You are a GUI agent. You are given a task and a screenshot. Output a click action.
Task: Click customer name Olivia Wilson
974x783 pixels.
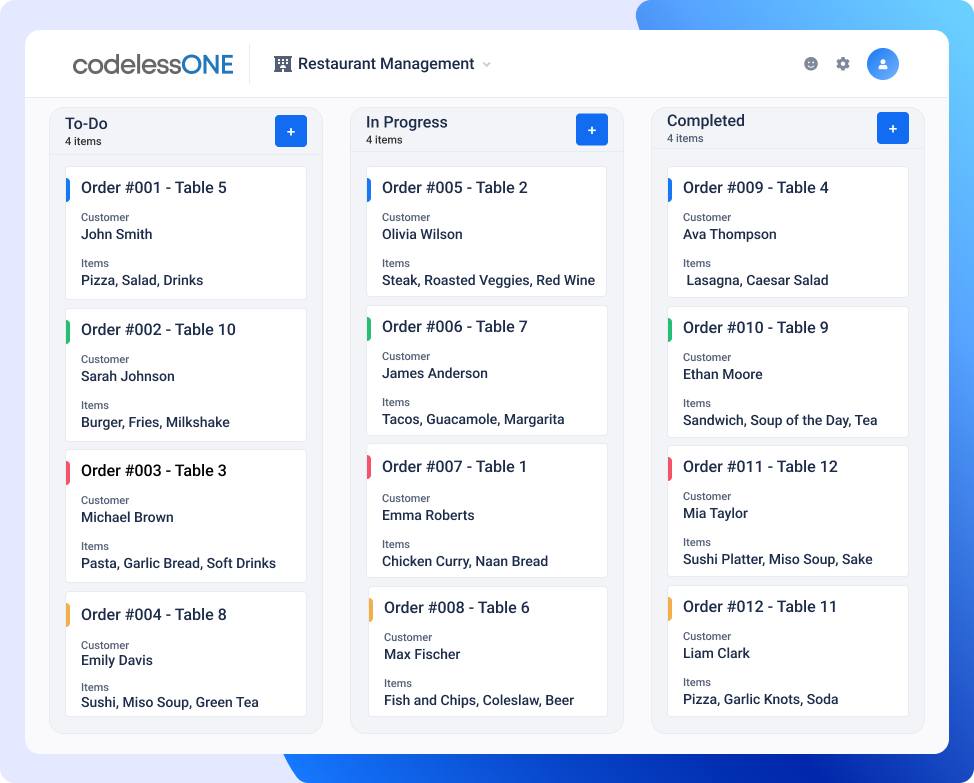click(422, 234)
